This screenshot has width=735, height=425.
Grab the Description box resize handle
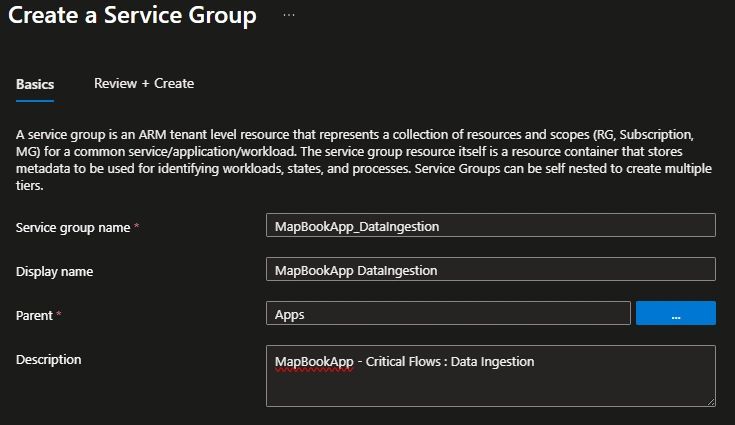(711, 402)
